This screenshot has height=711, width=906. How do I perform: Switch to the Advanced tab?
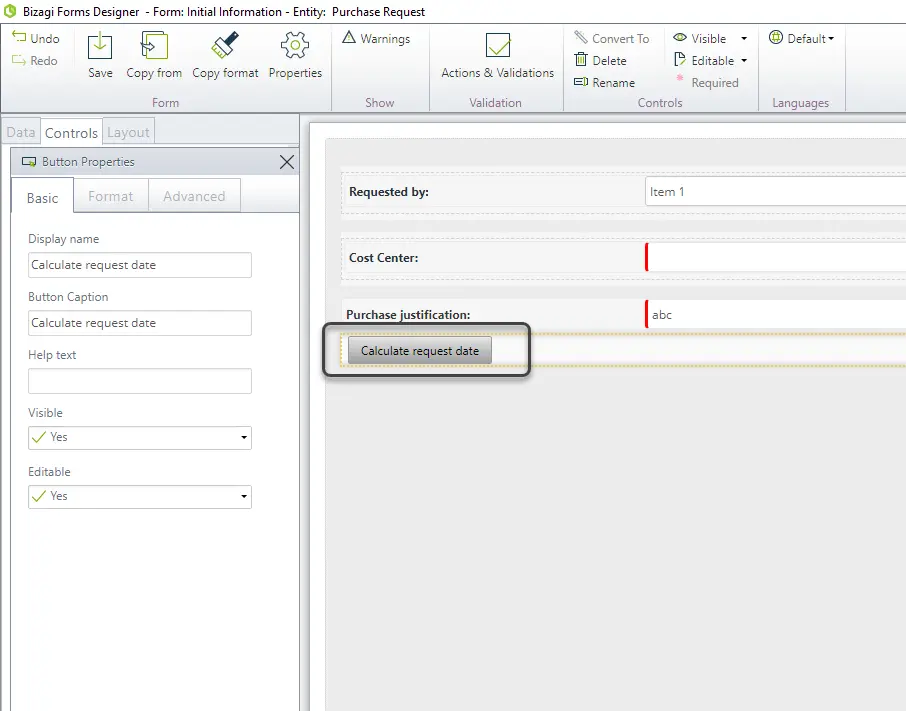click(x=194, y=196)
